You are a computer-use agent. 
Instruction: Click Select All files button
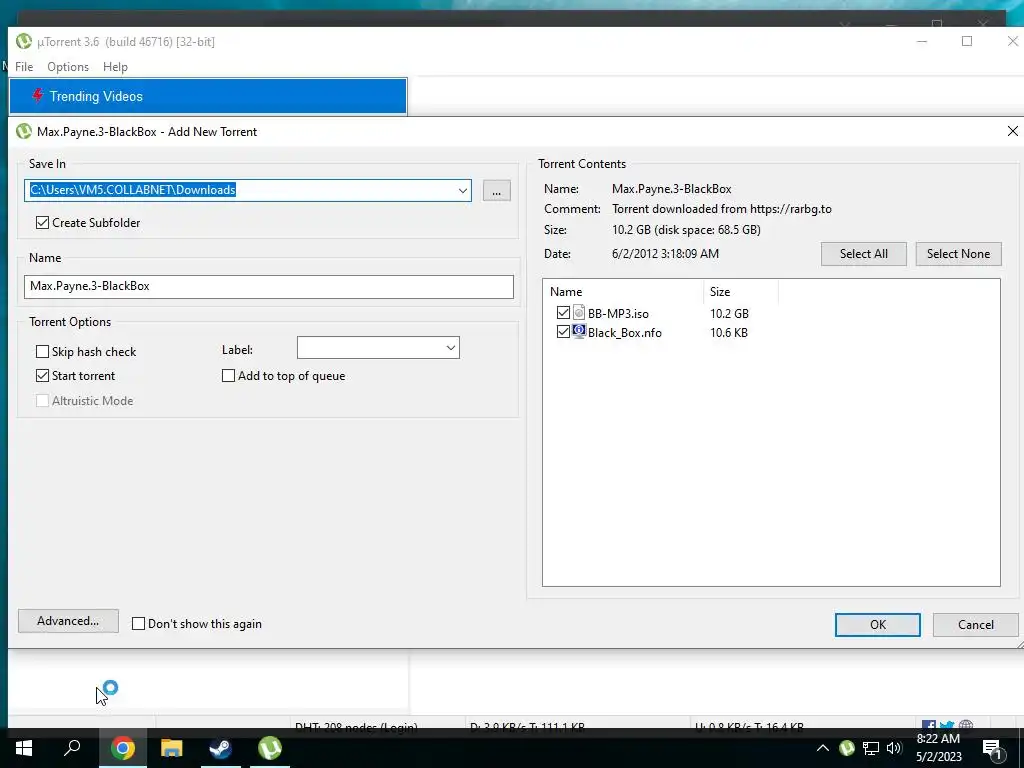863,254
